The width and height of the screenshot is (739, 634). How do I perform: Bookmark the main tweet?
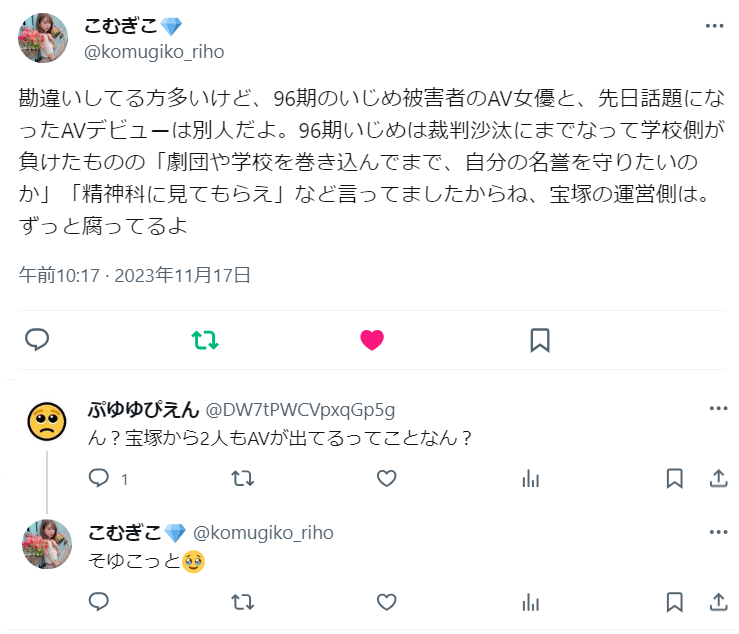click(x=540, y=340)
